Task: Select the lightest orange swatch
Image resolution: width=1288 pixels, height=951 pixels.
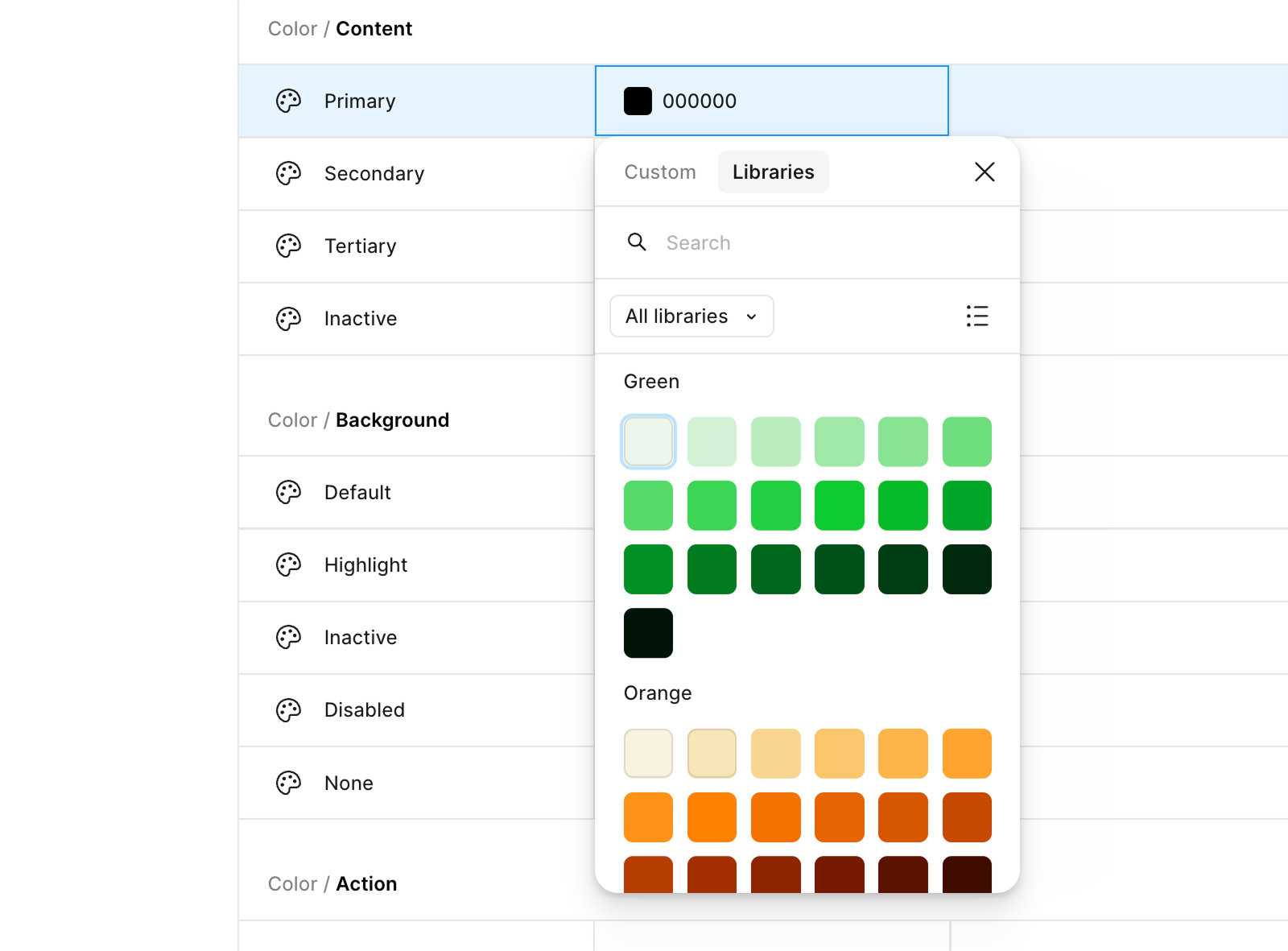Action: pyautogui.click(x=648, y=754)
